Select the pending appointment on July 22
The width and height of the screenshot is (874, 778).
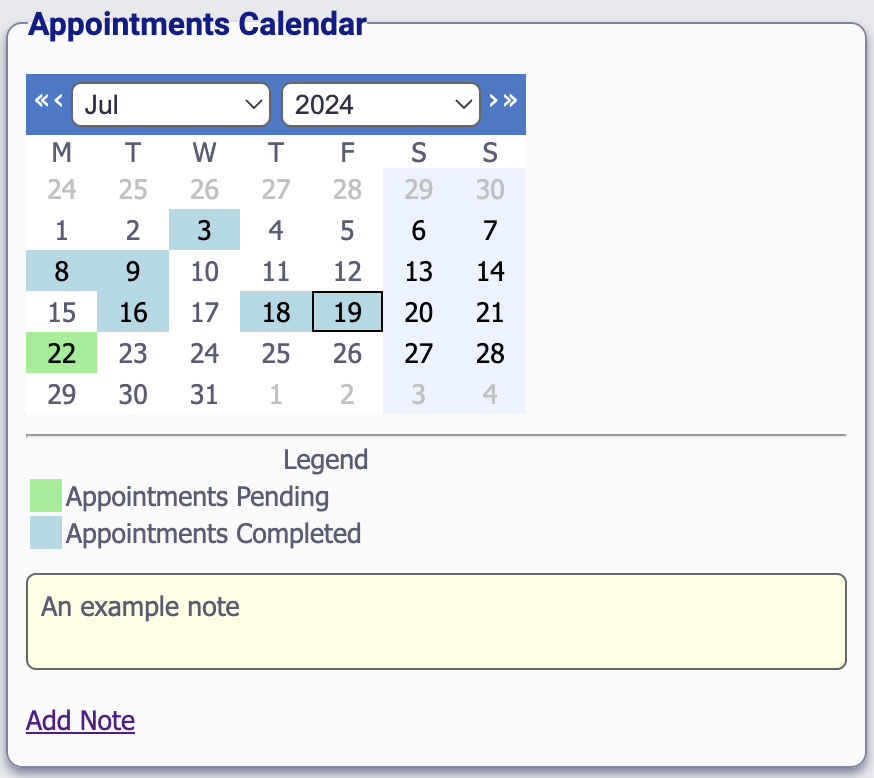(x=61, y=353)
